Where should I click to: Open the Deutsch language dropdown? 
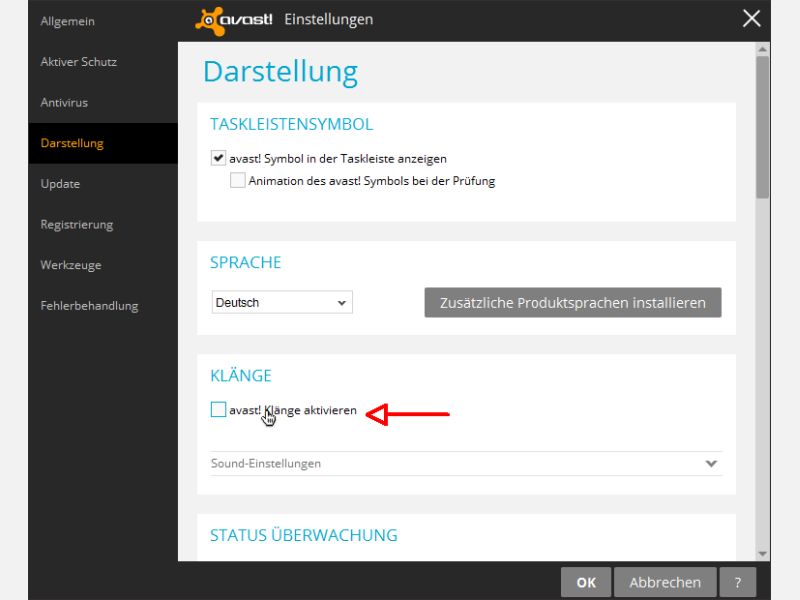point(282,303)
